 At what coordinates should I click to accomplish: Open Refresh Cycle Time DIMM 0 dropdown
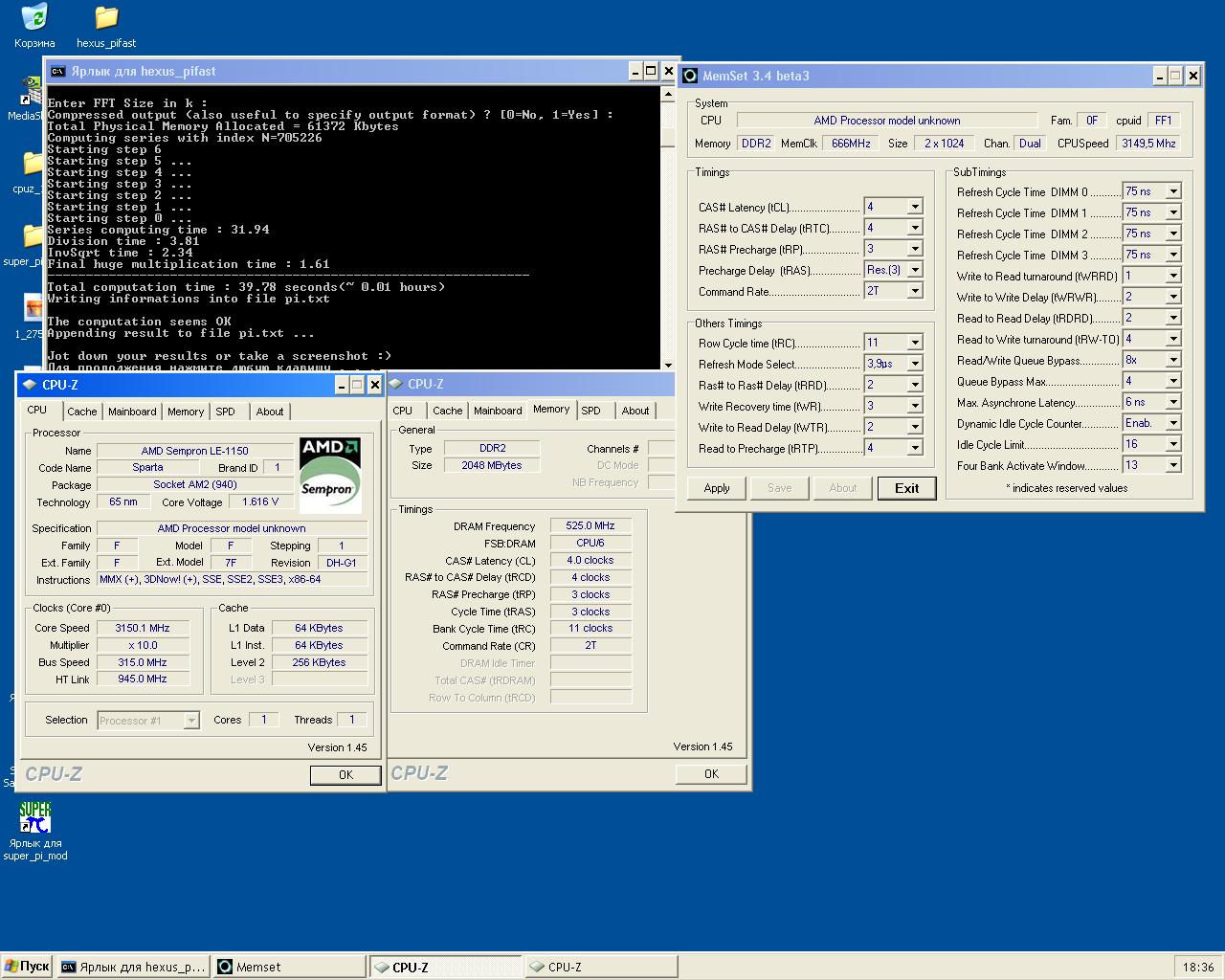(x=1173, y=191)
